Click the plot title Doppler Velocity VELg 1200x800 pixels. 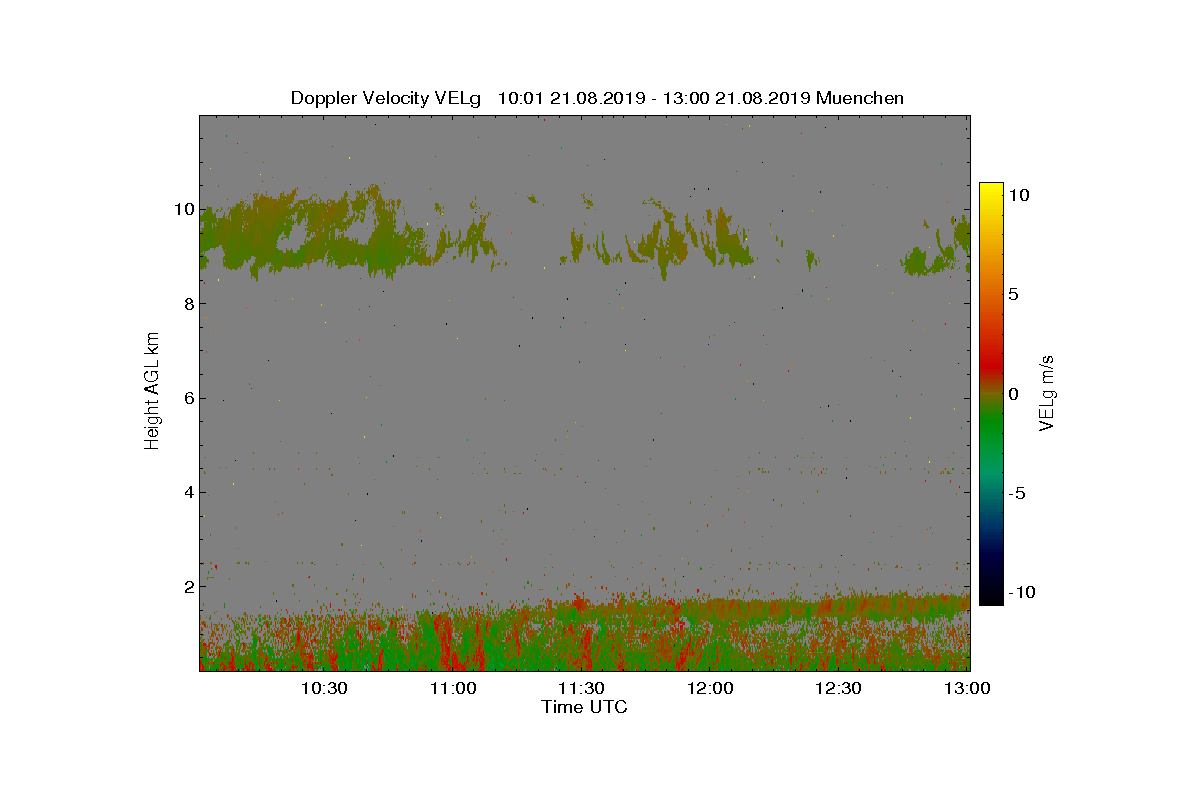385,98
